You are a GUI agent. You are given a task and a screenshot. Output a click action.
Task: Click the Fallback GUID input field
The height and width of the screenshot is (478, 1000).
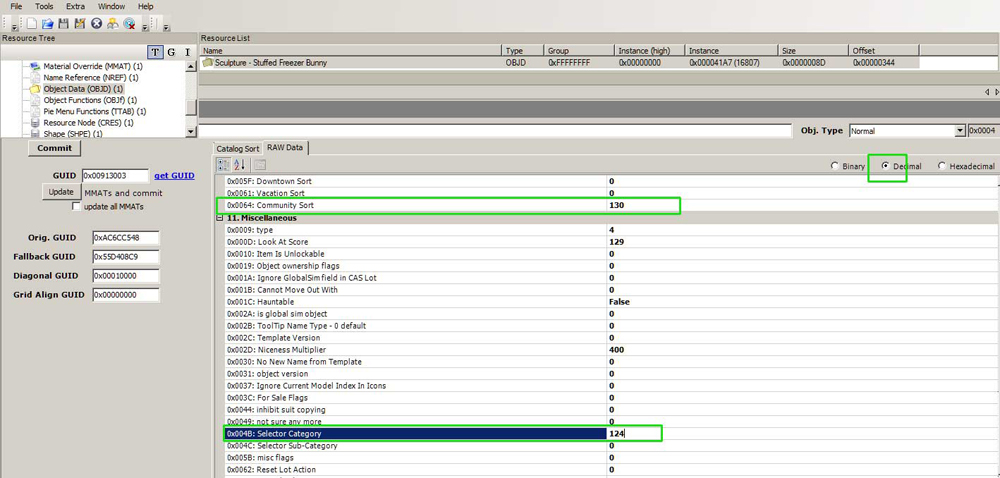126,257
